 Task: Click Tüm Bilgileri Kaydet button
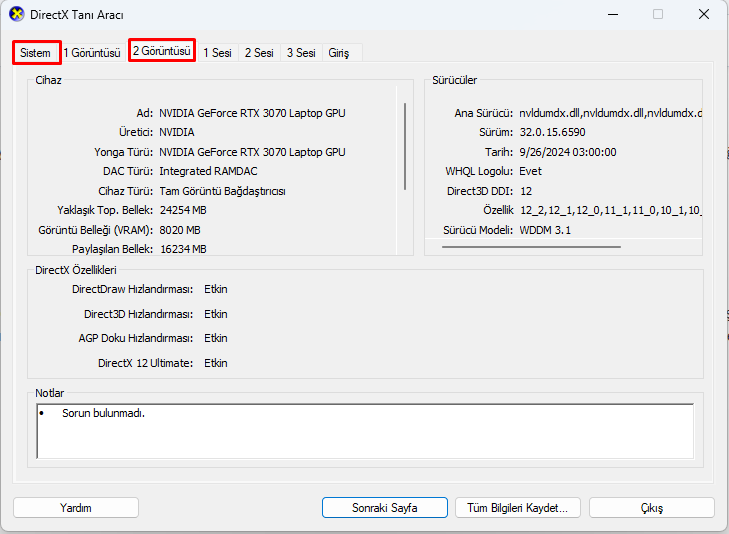[517, 508]
